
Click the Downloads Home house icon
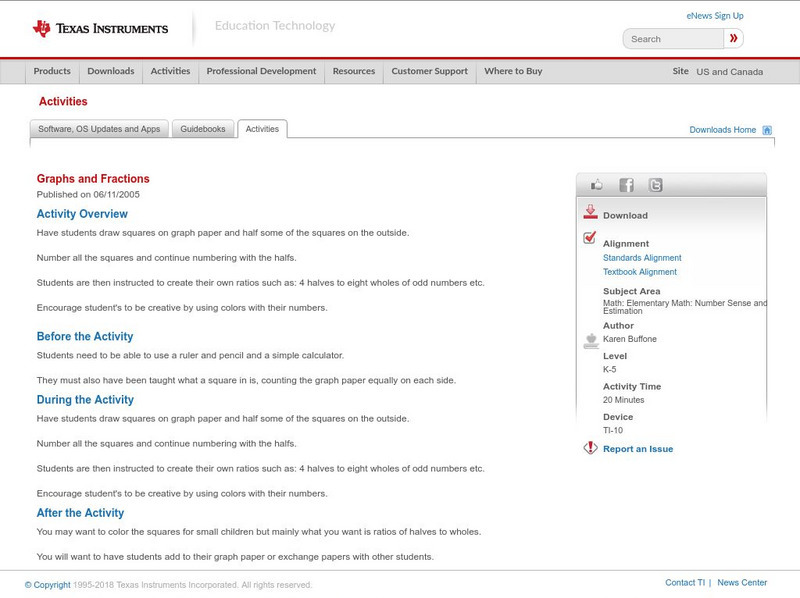[767, 130]
